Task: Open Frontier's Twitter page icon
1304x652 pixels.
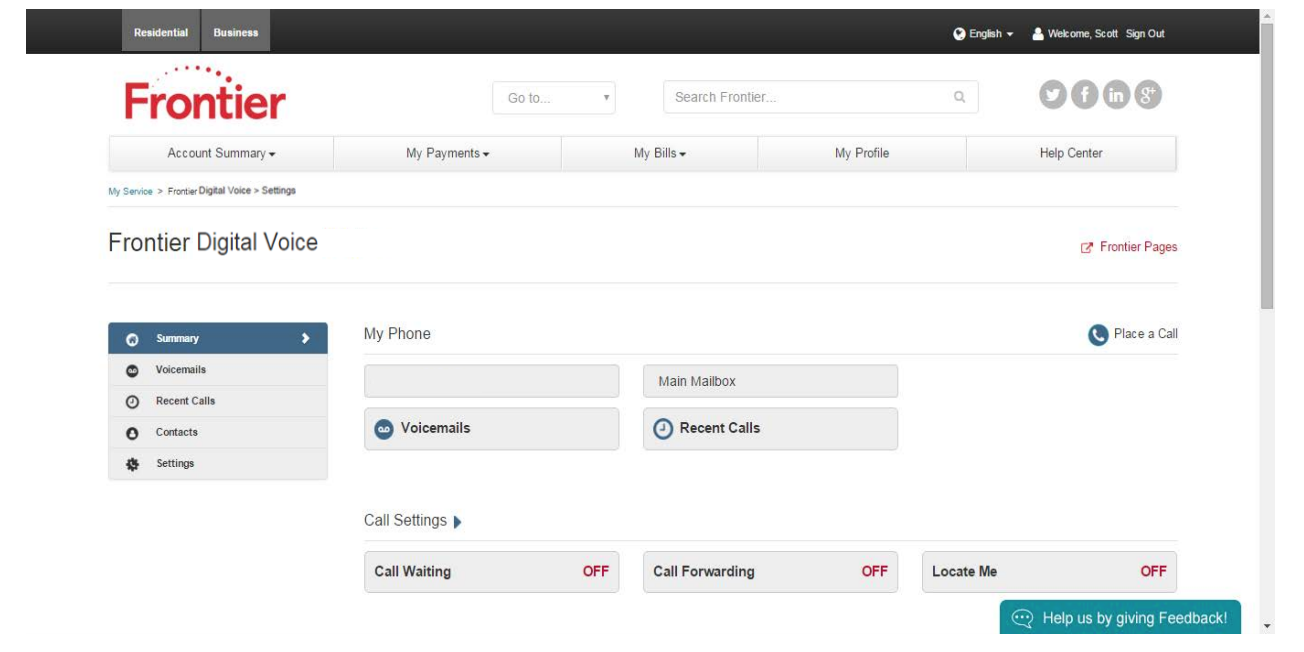Action: click(x=1053, y=95)
